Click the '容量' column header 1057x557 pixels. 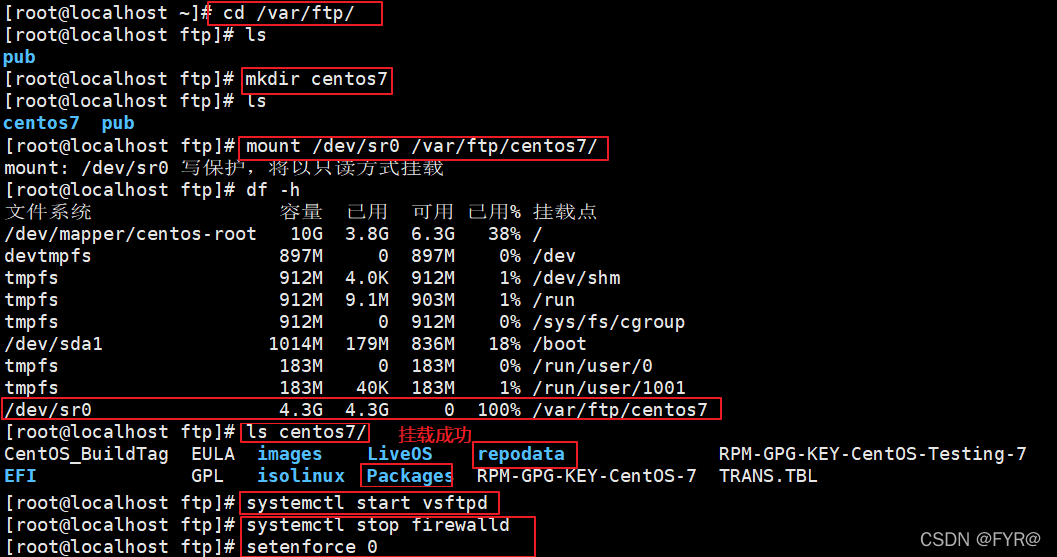coord(301,212)
